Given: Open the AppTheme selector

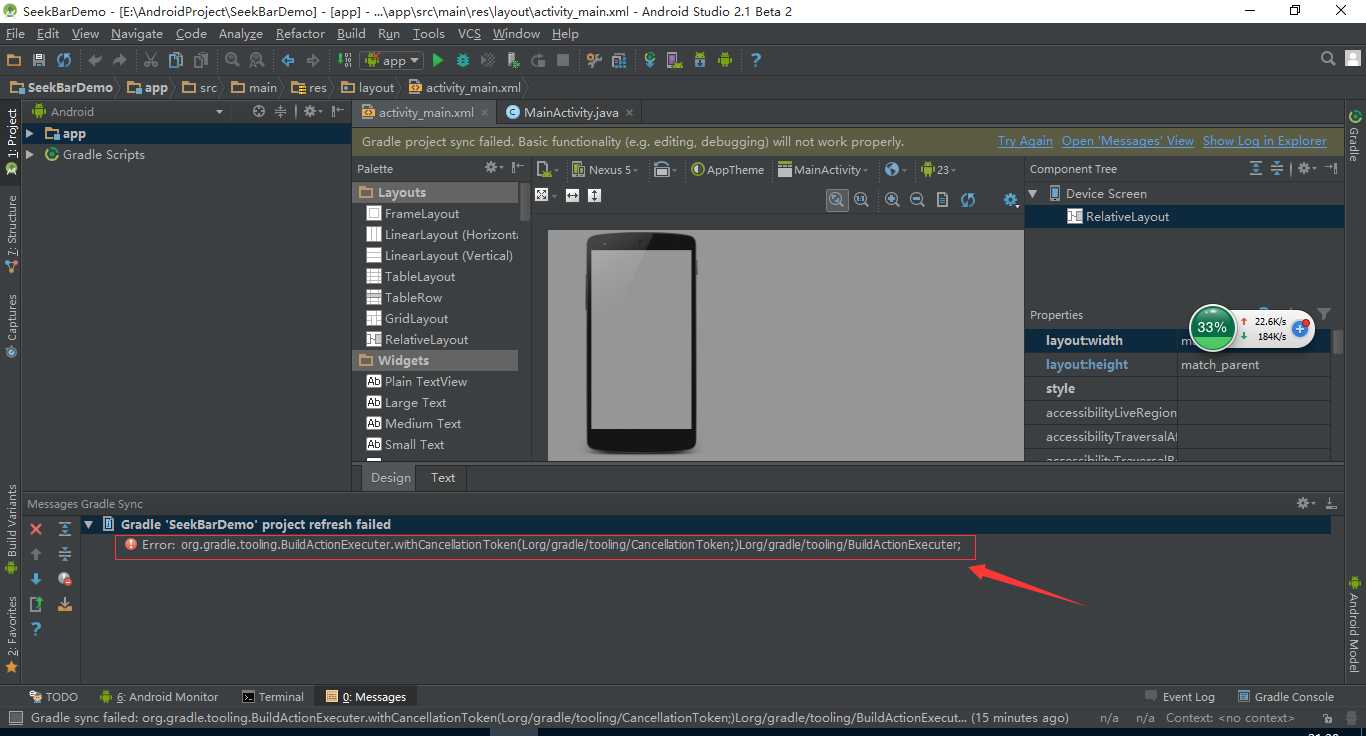Looking at the screenshot, I should click(728, 170).
